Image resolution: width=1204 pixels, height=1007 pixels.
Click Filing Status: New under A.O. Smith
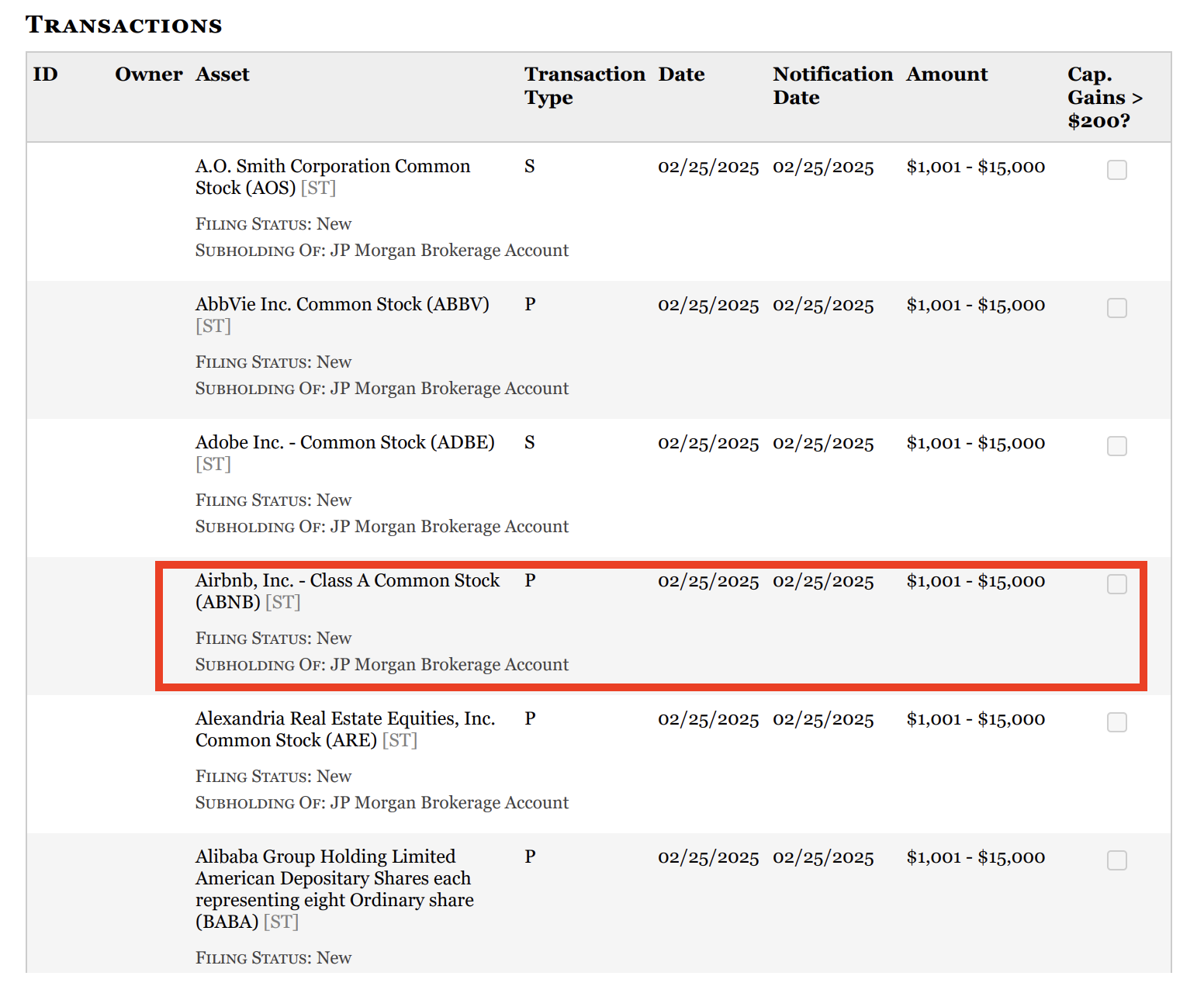click(x=274, y=224)
